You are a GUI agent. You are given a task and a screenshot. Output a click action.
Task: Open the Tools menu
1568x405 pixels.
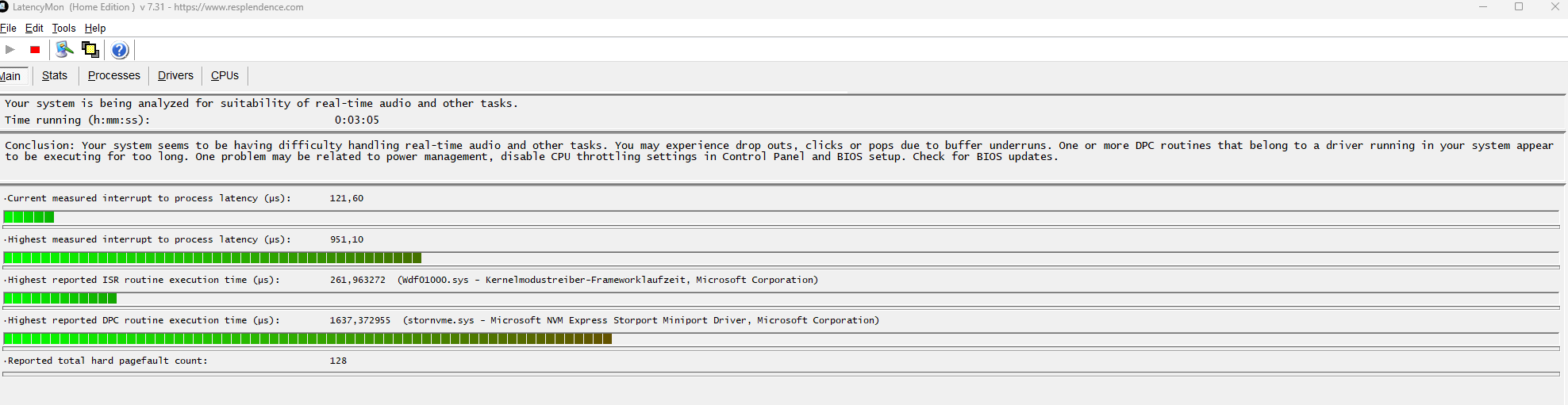[x=63, y=28]
